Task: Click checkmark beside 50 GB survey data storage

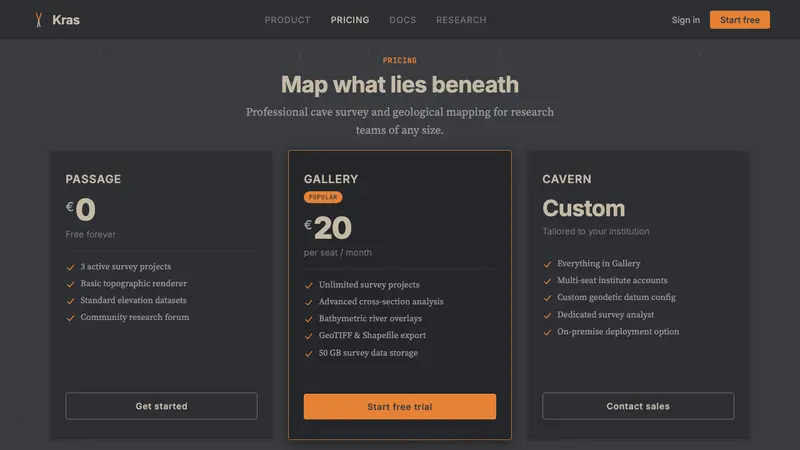Action: click(x=309, y=354)
